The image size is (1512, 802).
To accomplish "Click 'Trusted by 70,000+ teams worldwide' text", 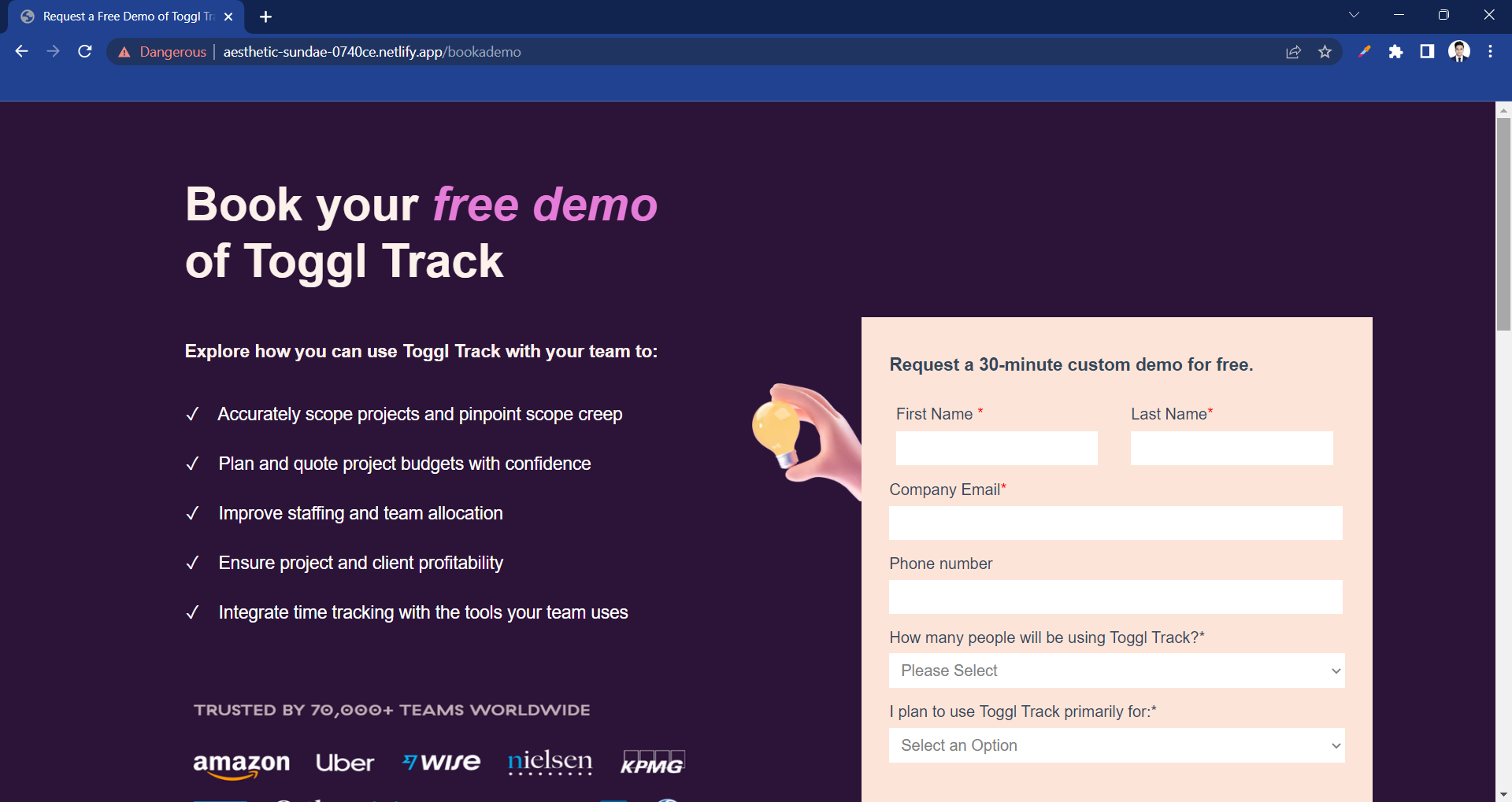I will click(x=392, y=710).
